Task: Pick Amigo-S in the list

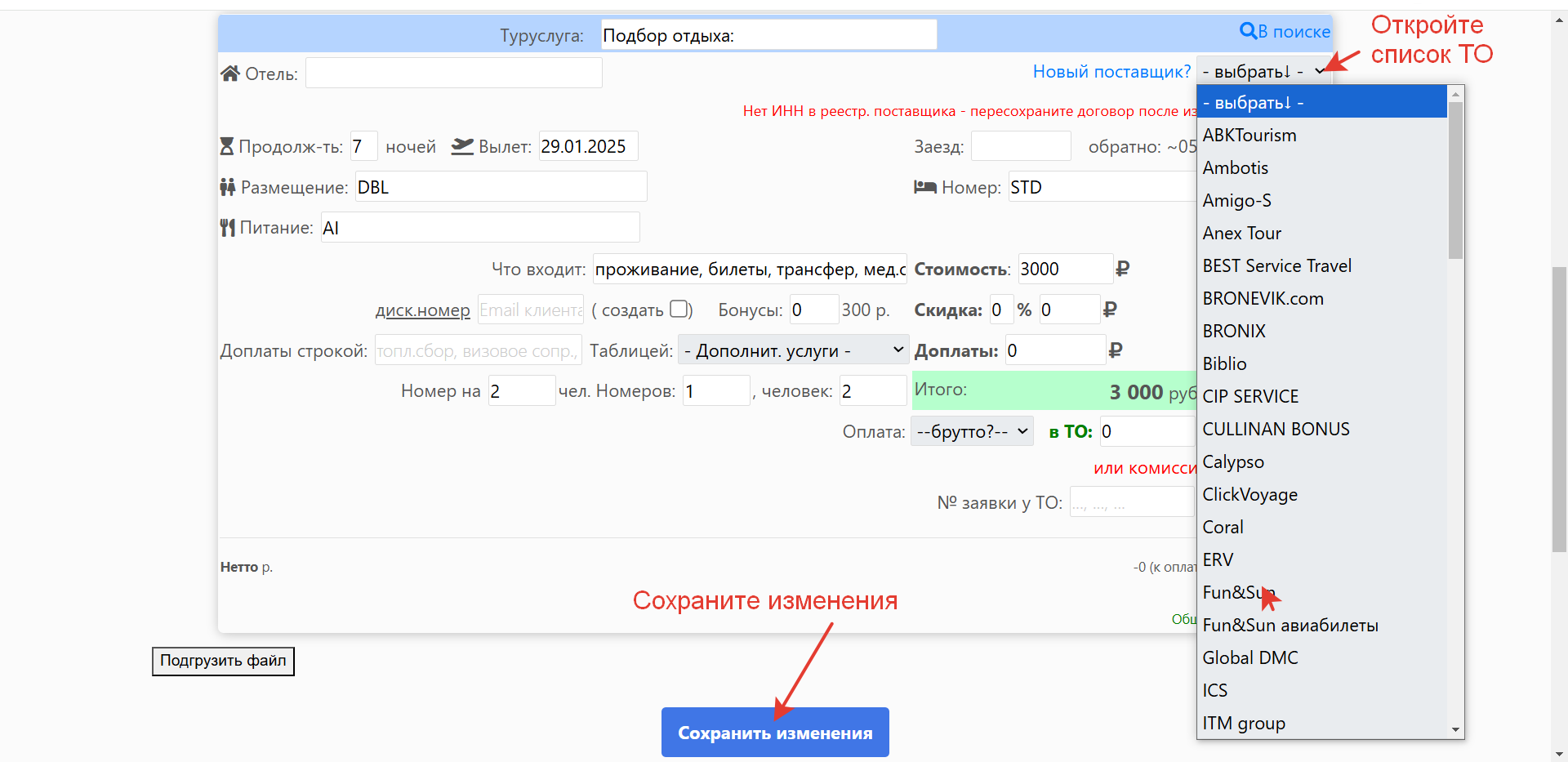Action: (1321, 200)
